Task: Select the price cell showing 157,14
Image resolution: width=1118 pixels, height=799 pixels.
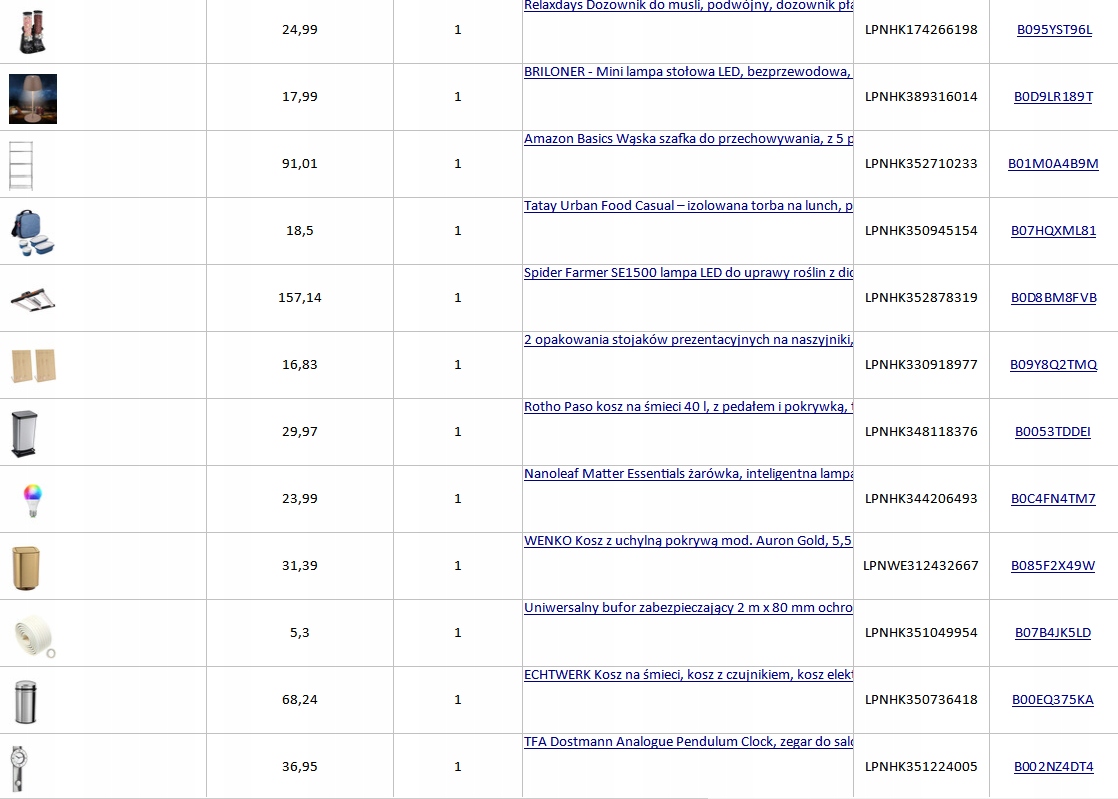Action: (300, 298)
